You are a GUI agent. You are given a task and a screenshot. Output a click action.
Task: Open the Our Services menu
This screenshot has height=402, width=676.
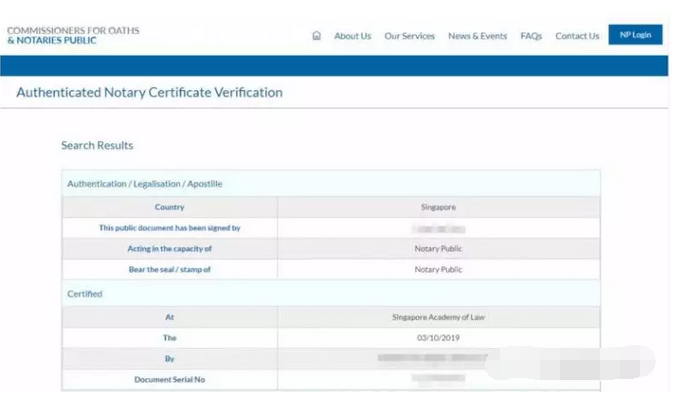click(410, 36)
